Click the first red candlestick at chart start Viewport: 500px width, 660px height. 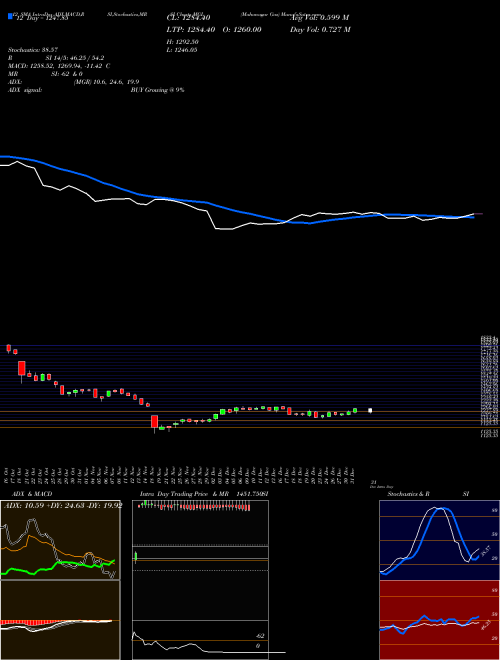(x=8, y=348)
